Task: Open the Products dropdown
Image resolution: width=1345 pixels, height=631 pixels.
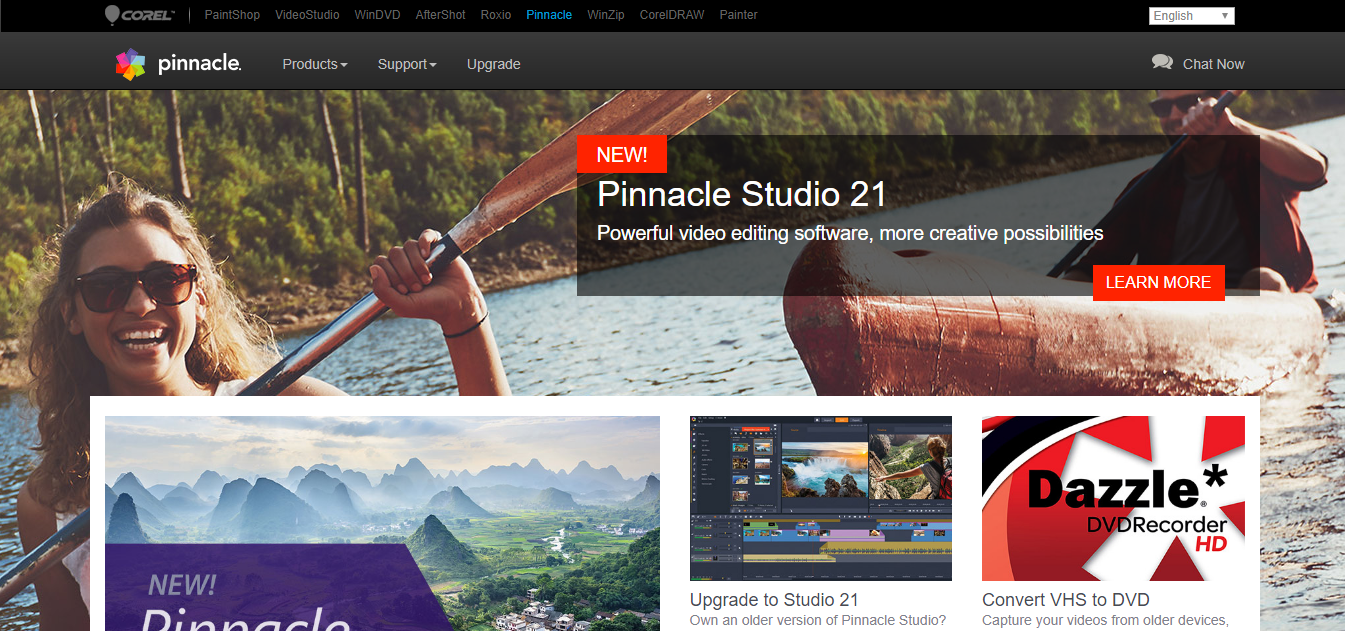Action: [313, 63]
